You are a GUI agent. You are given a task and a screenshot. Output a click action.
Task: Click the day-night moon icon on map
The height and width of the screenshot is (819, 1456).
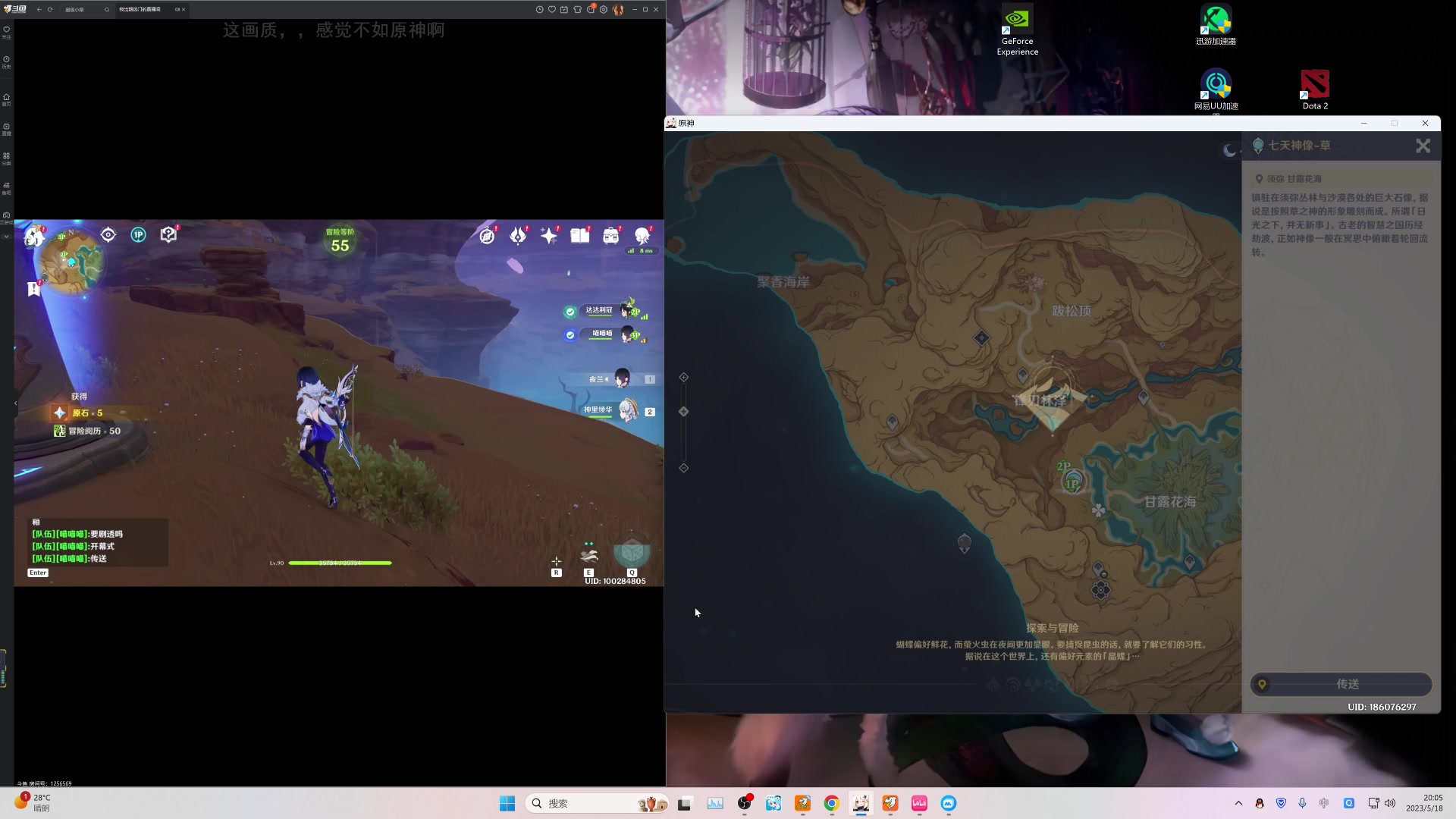tap(1229, 150)
